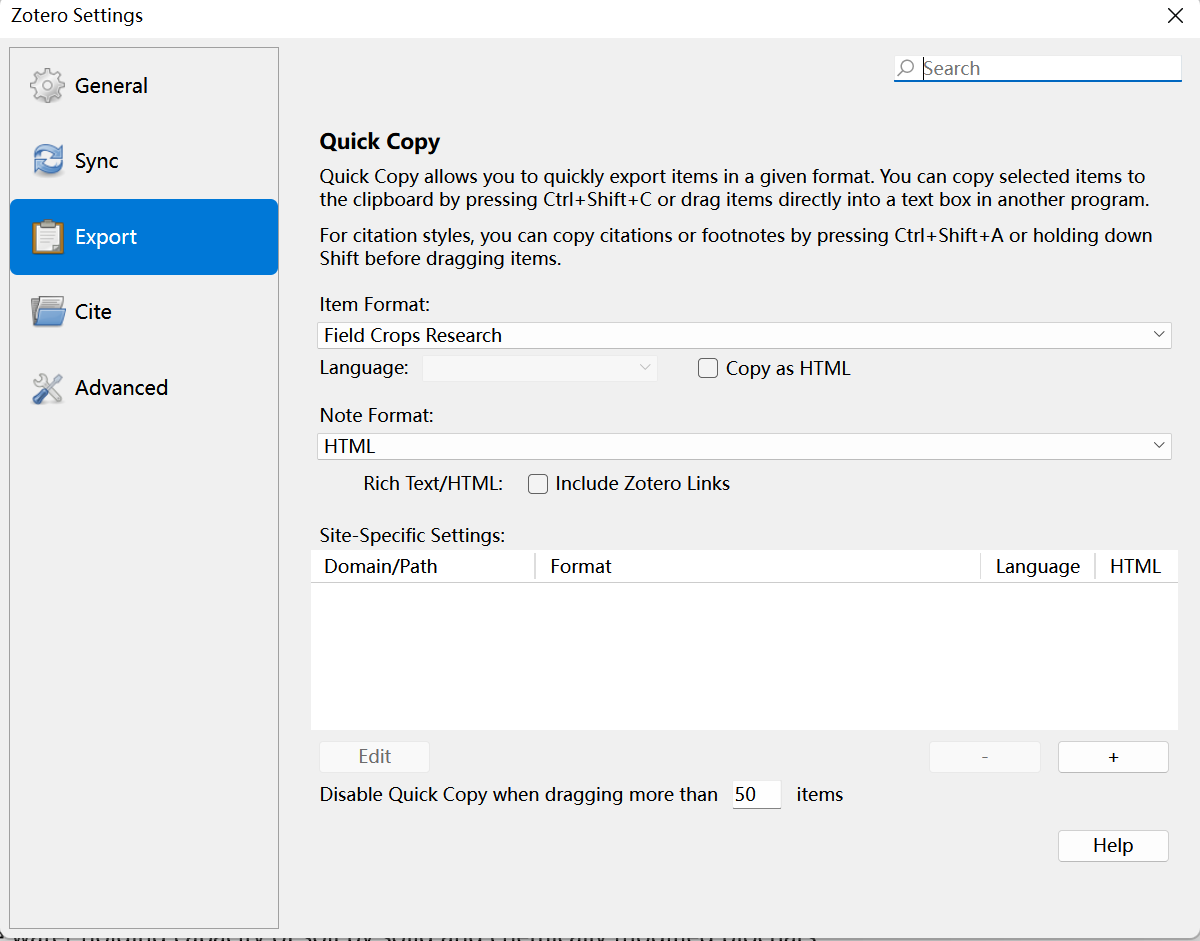Click the Advanced tools icon
Screen dimensions: 1200x941
(47, 388)
